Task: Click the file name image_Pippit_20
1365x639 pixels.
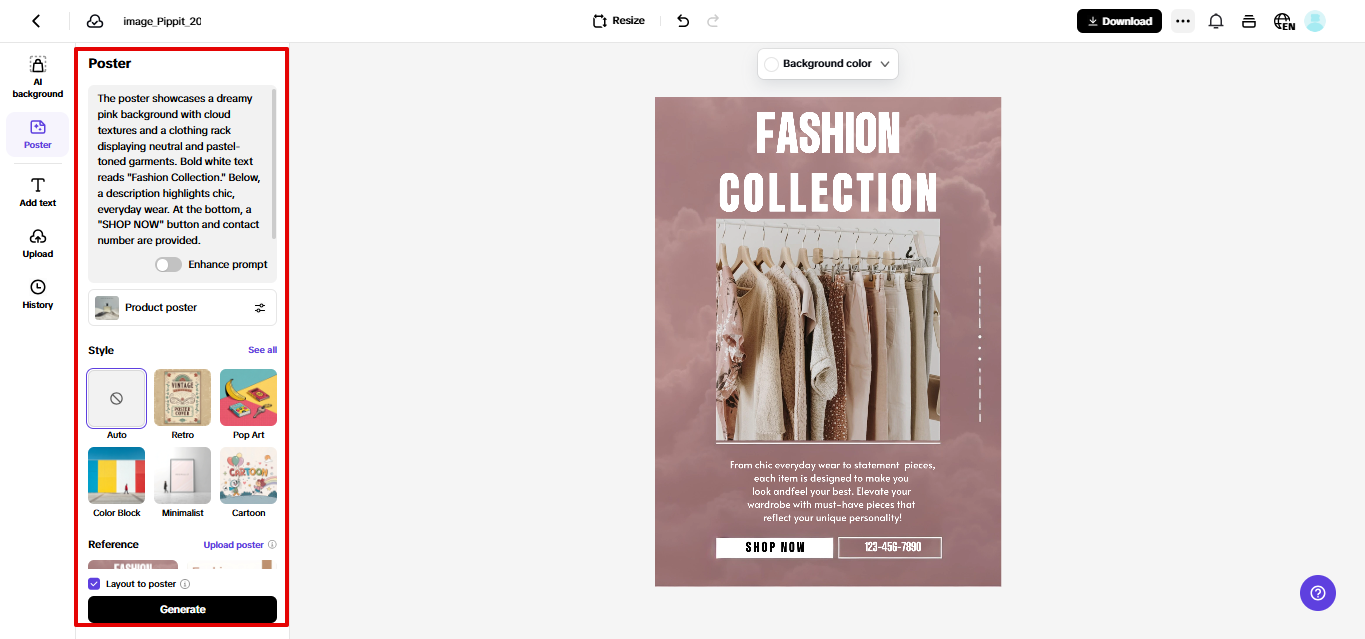Action: 162,21
